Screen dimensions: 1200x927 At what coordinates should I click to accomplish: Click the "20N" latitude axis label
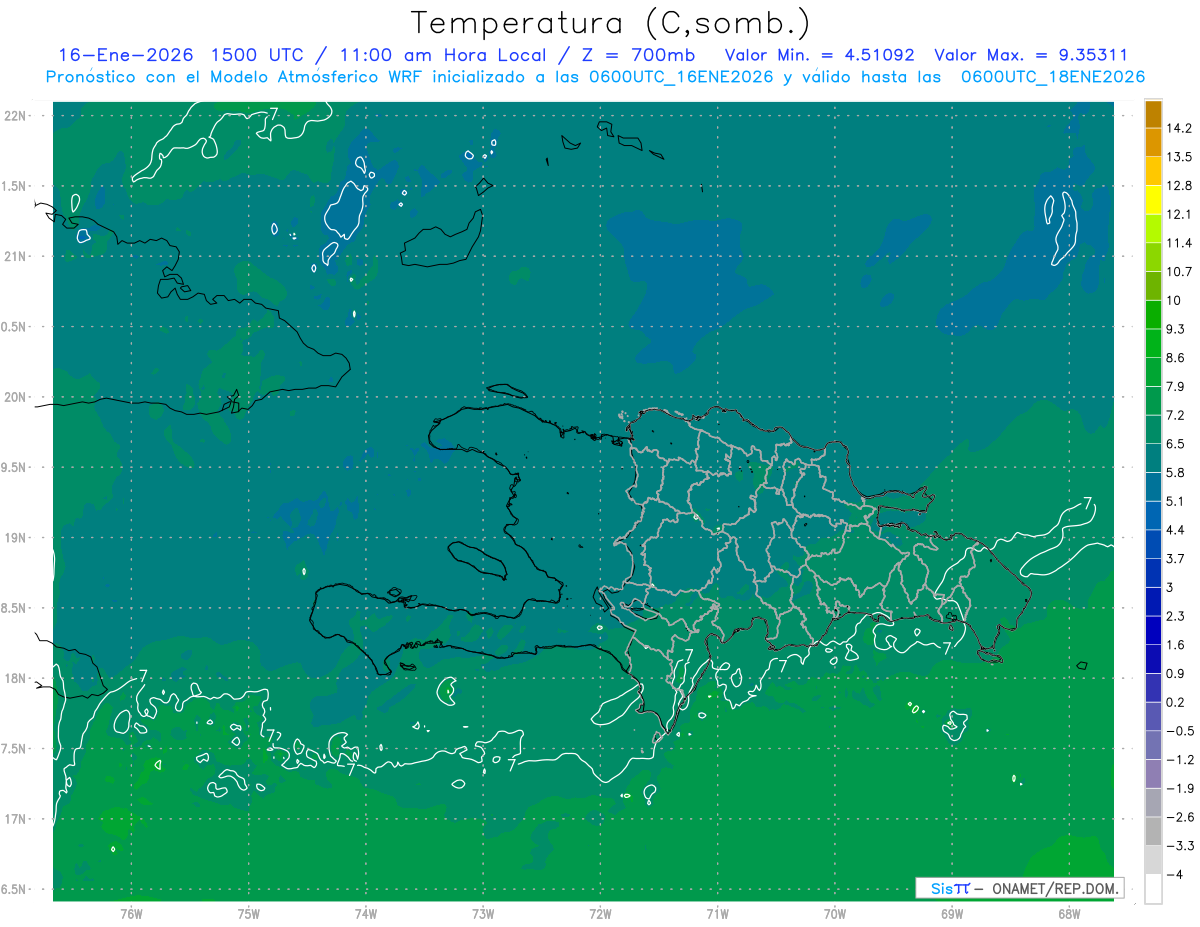click(x=17, y=397)
